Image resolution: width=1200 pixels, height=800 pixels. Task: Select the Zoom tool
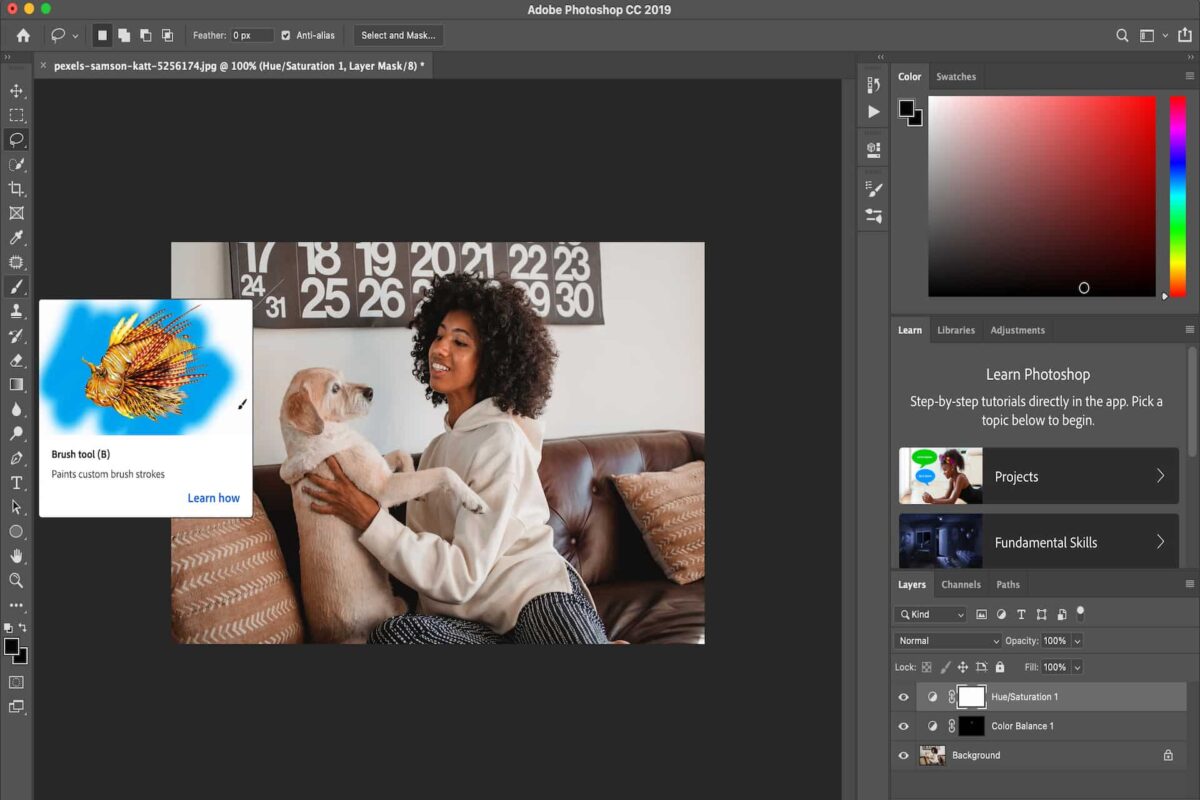16,580
